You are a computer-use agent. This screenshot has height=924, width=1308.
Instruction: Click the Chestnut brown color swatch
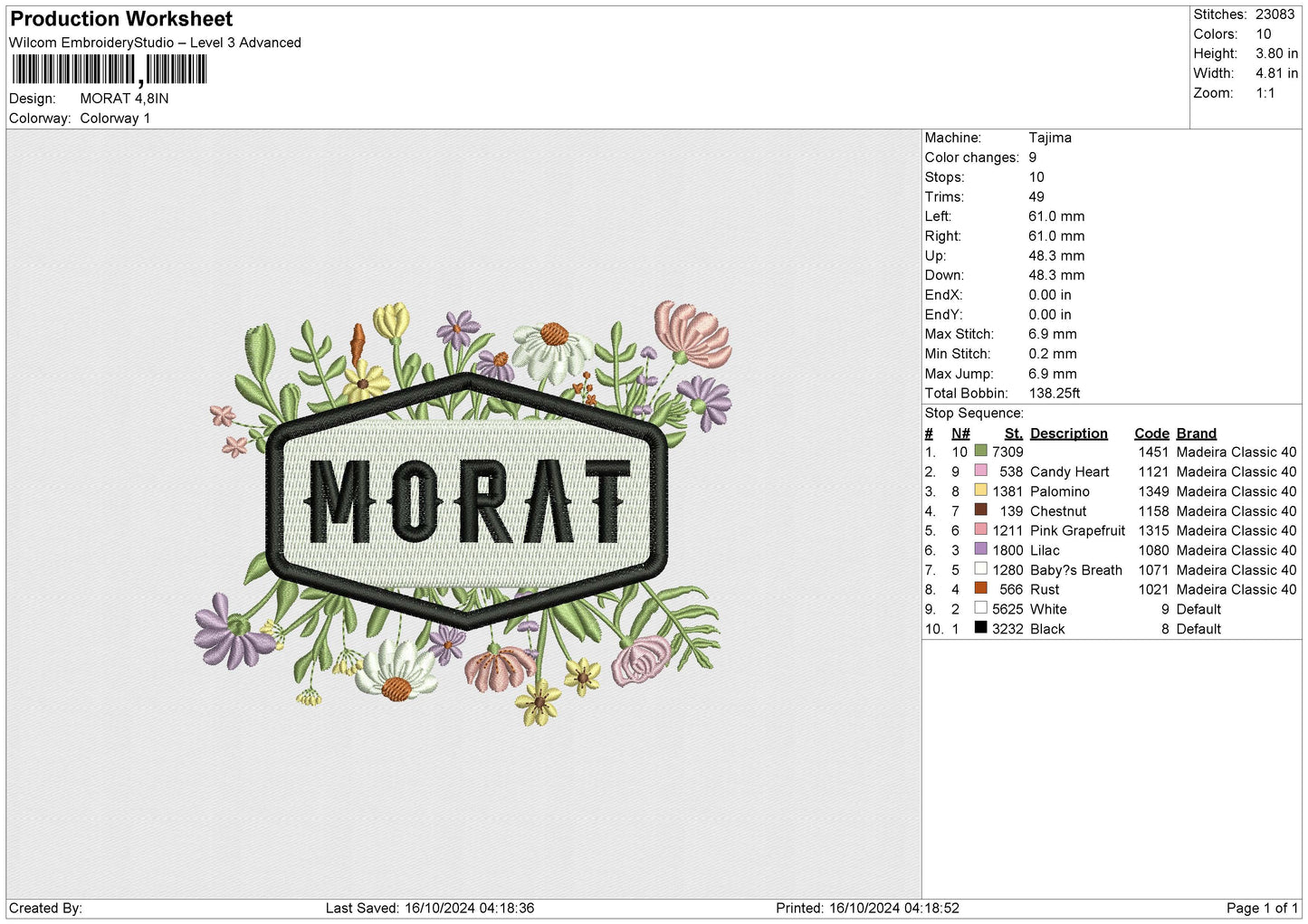(980, 510)
